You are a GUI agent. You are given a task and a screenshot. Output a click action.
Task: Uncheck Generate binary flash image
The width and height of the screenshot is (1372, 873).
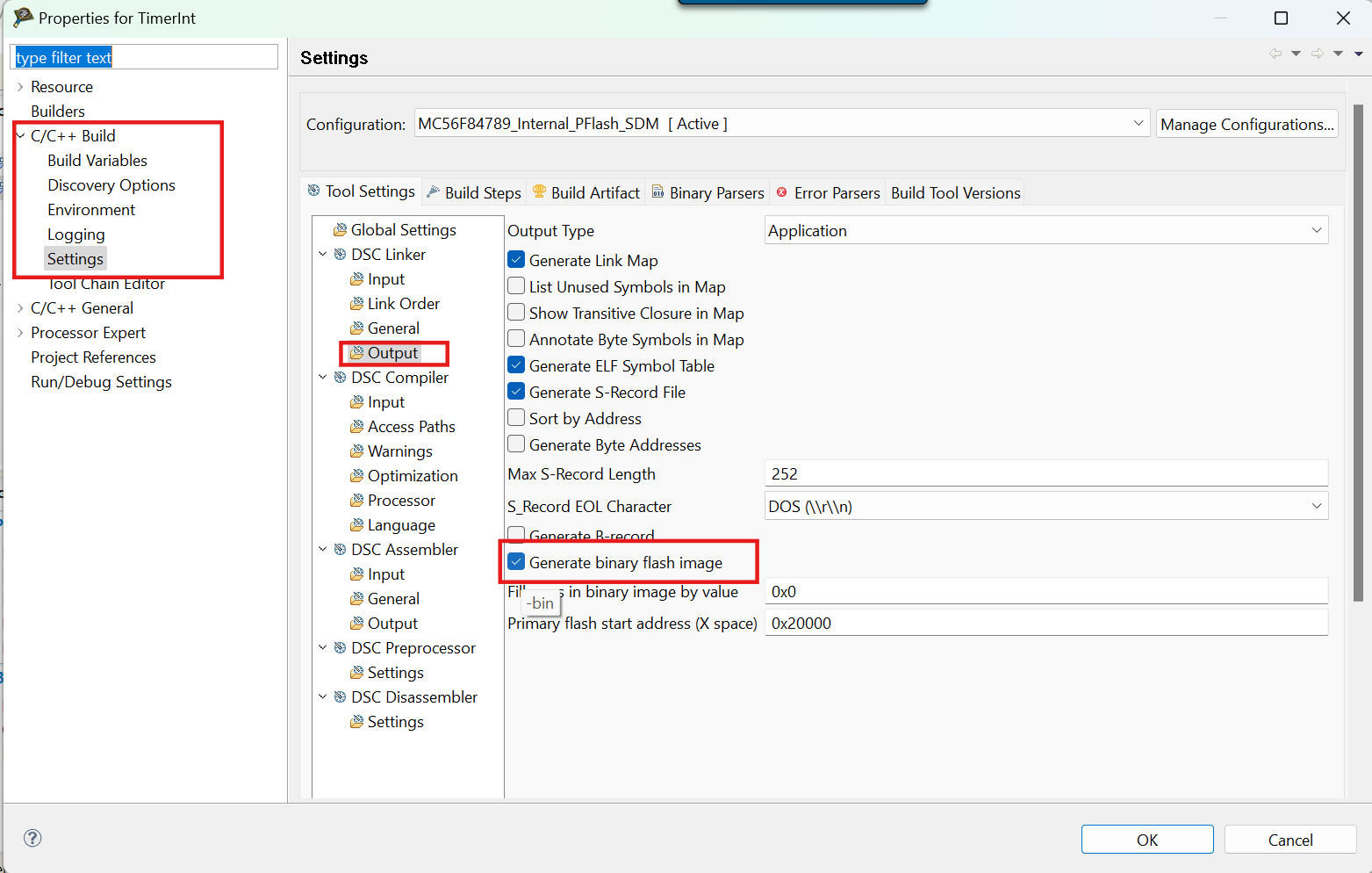click(516, 561)
